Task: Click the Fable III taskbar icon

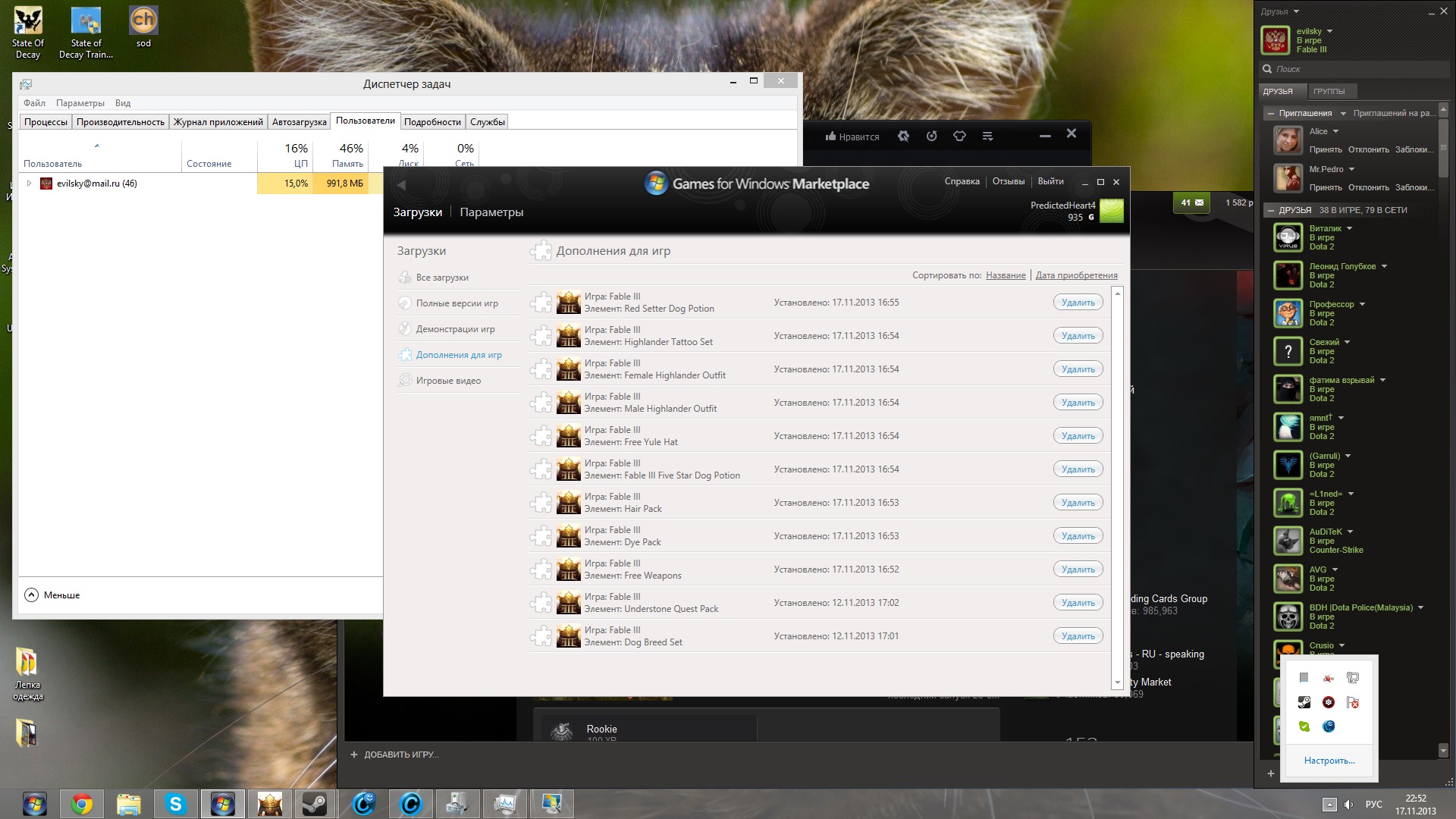Action: [x=269, y=804]
